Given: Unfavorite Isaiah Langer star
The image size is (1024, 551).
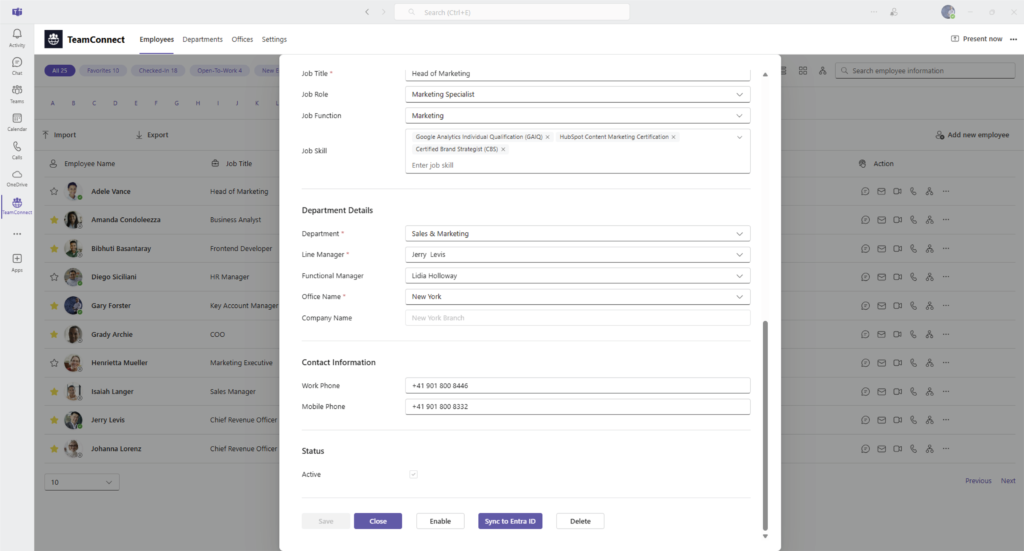Looking at the screenshot, I should 54,391.
